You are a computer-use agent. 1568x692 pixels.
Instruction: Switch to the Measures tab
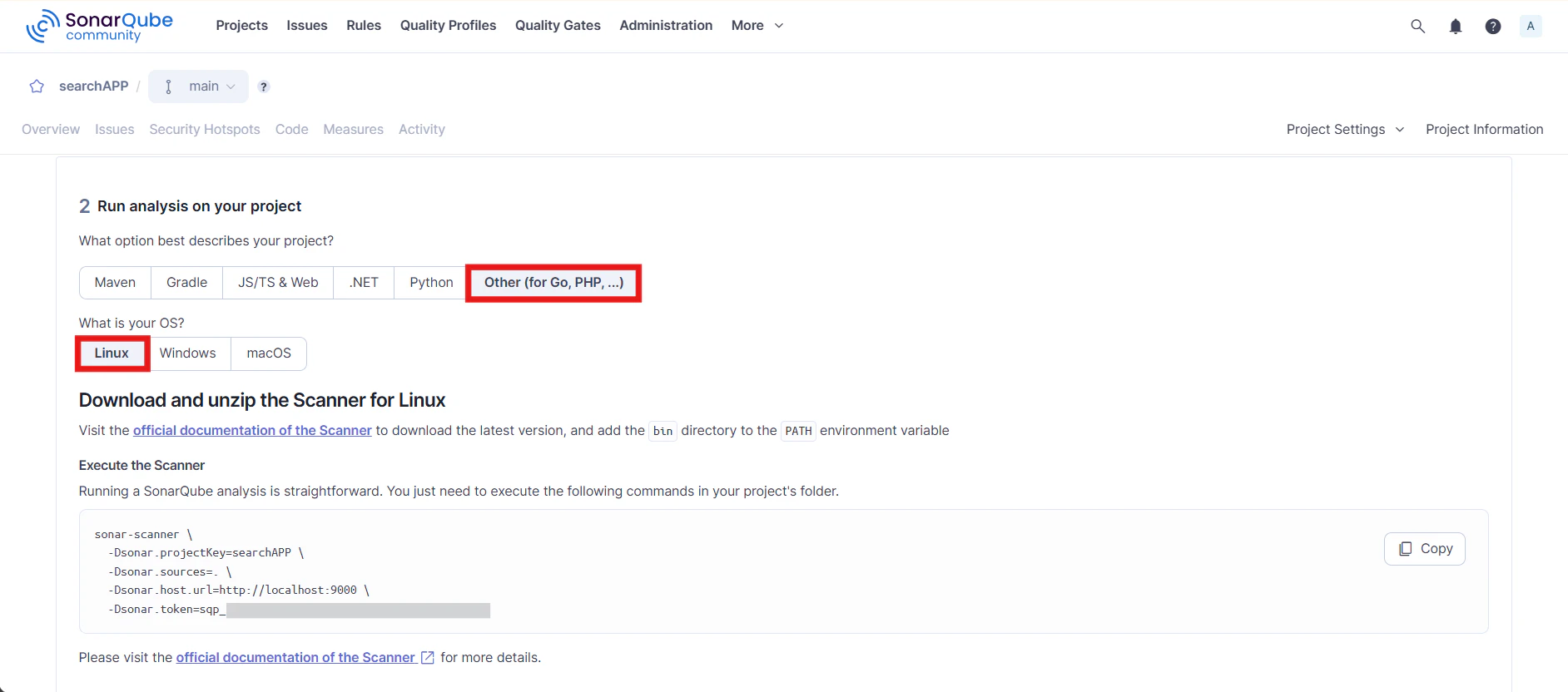pyautogui.click(x=354, y=130)
